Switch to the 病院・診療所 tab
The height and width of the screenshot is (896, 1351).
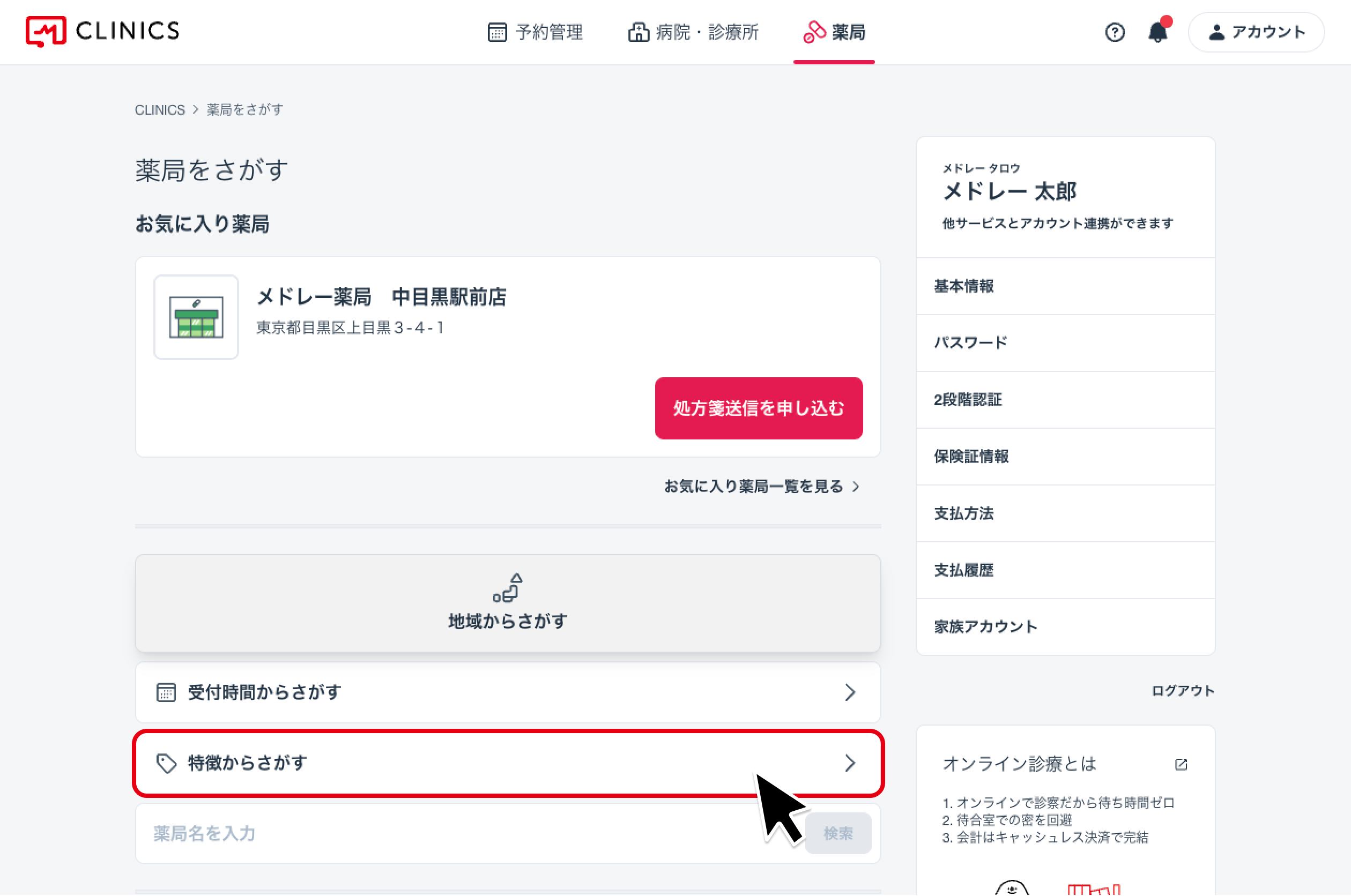point(693,32)
